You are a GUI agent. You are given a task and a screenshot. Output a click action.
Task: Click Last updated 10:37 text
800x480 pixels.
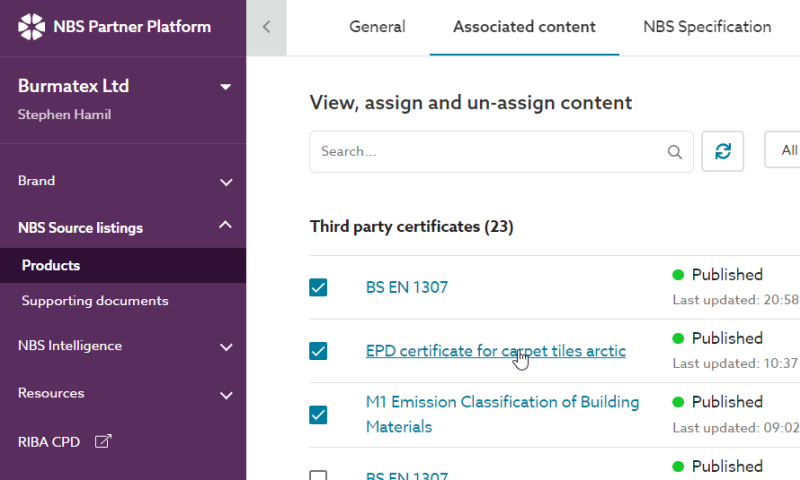[736, 363]
